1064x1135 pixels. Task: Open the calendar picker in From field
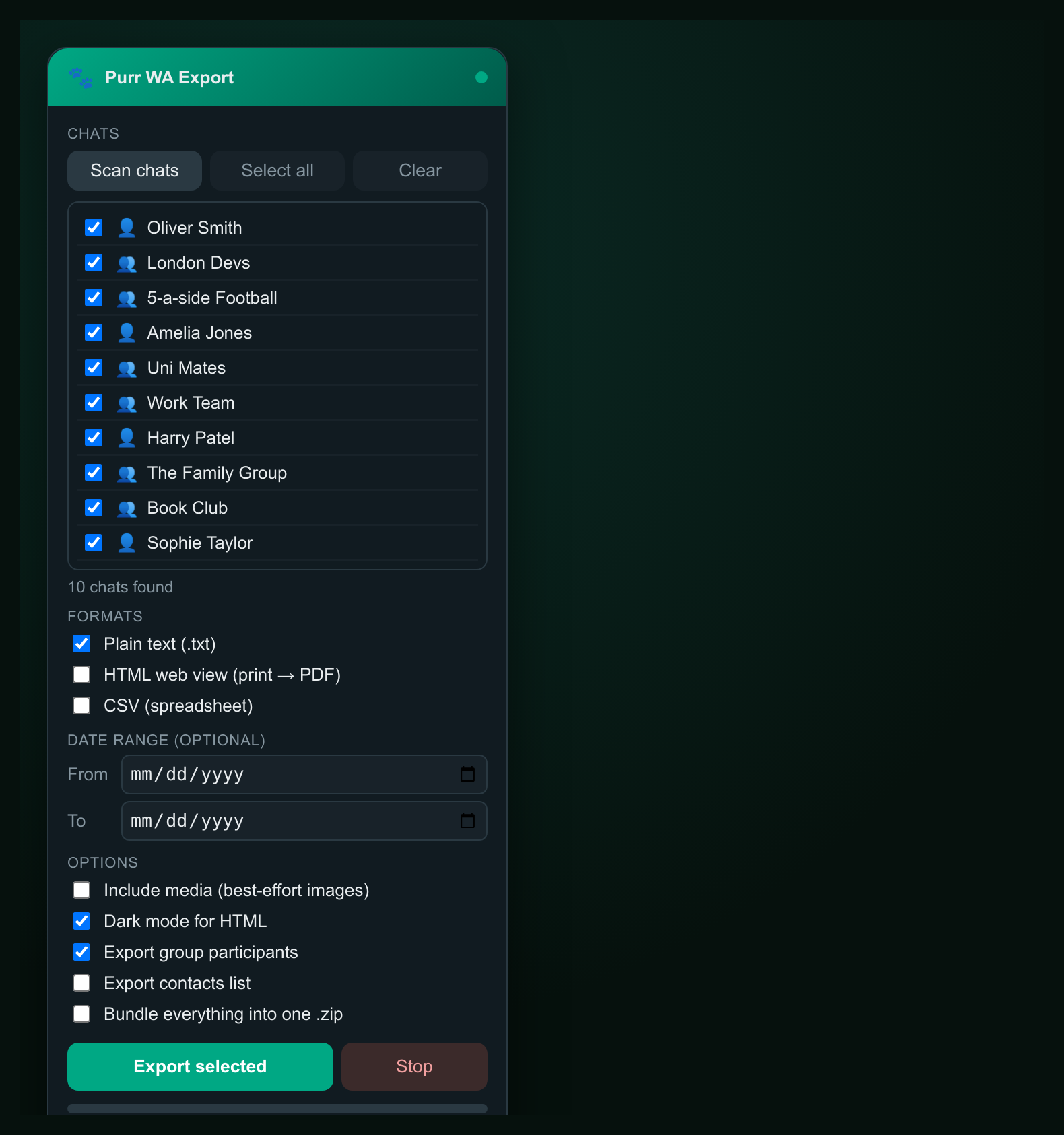coord(467,774)
